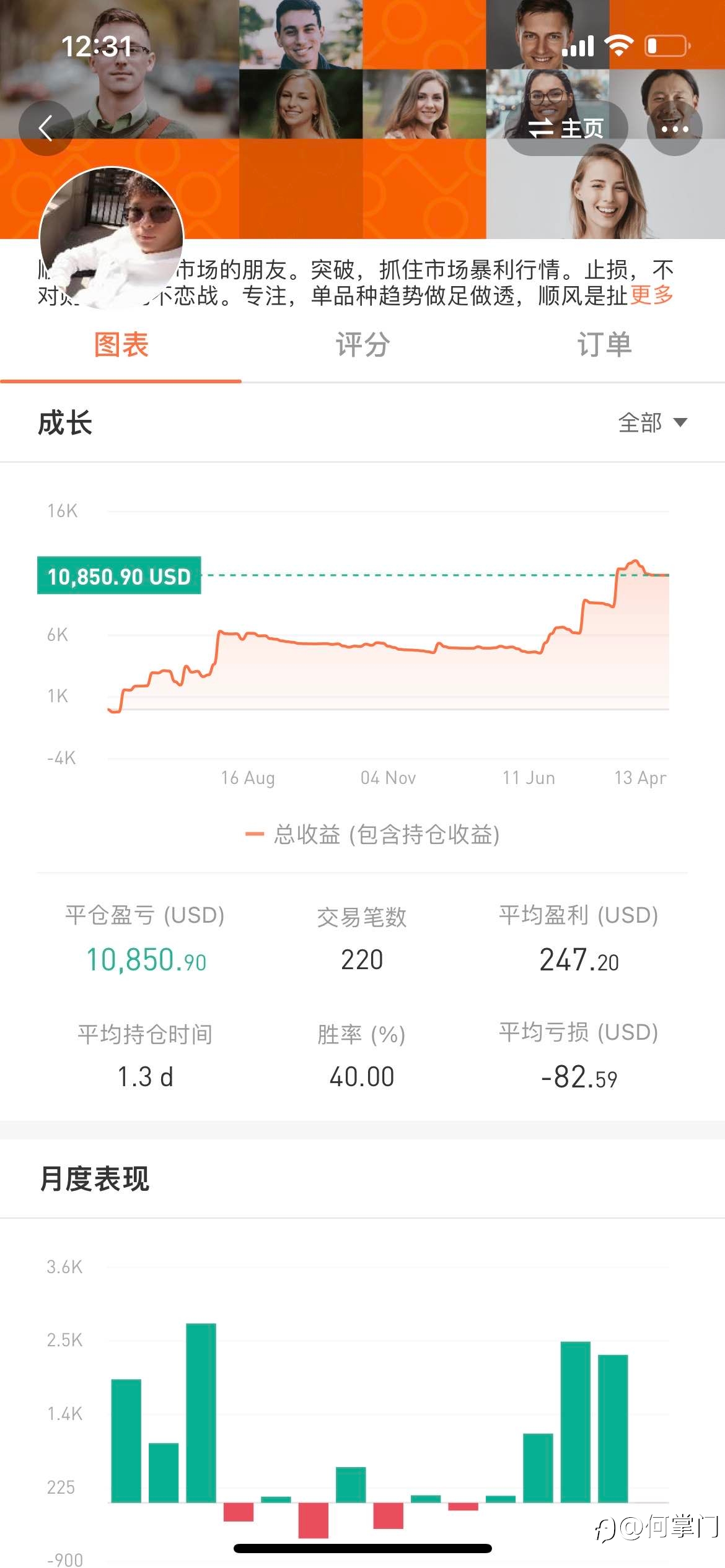Tap the dropdown triangle beside 全部
This screenshot has height=1568, width=725.
pyautogui.click(x=680, y=423)
